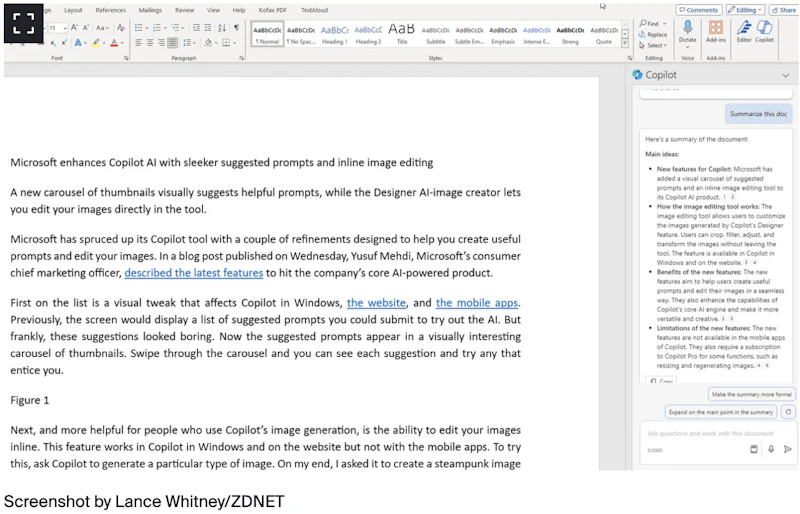Apply red font color
800x514 pixels.
coord(114,43)
